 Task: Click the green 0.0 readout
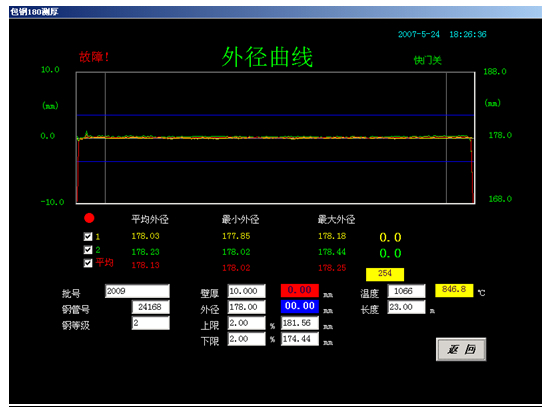(390, 253)
